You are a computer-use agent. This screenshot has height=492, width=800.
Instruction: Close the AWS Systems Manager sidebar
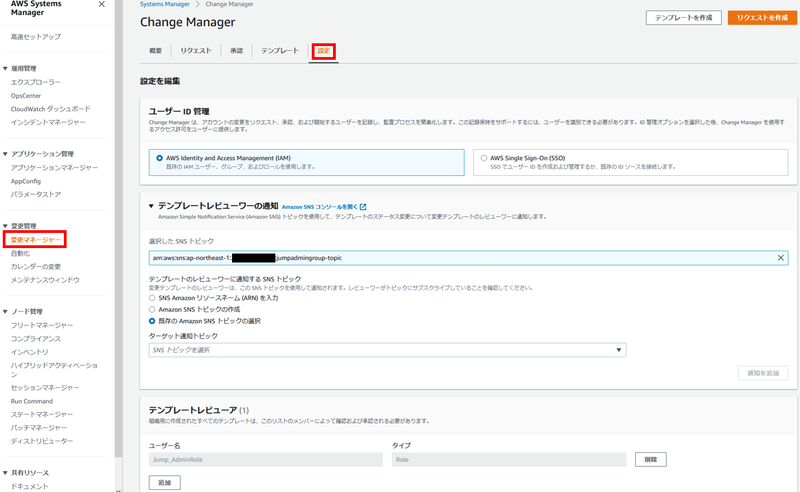point(102,4)
